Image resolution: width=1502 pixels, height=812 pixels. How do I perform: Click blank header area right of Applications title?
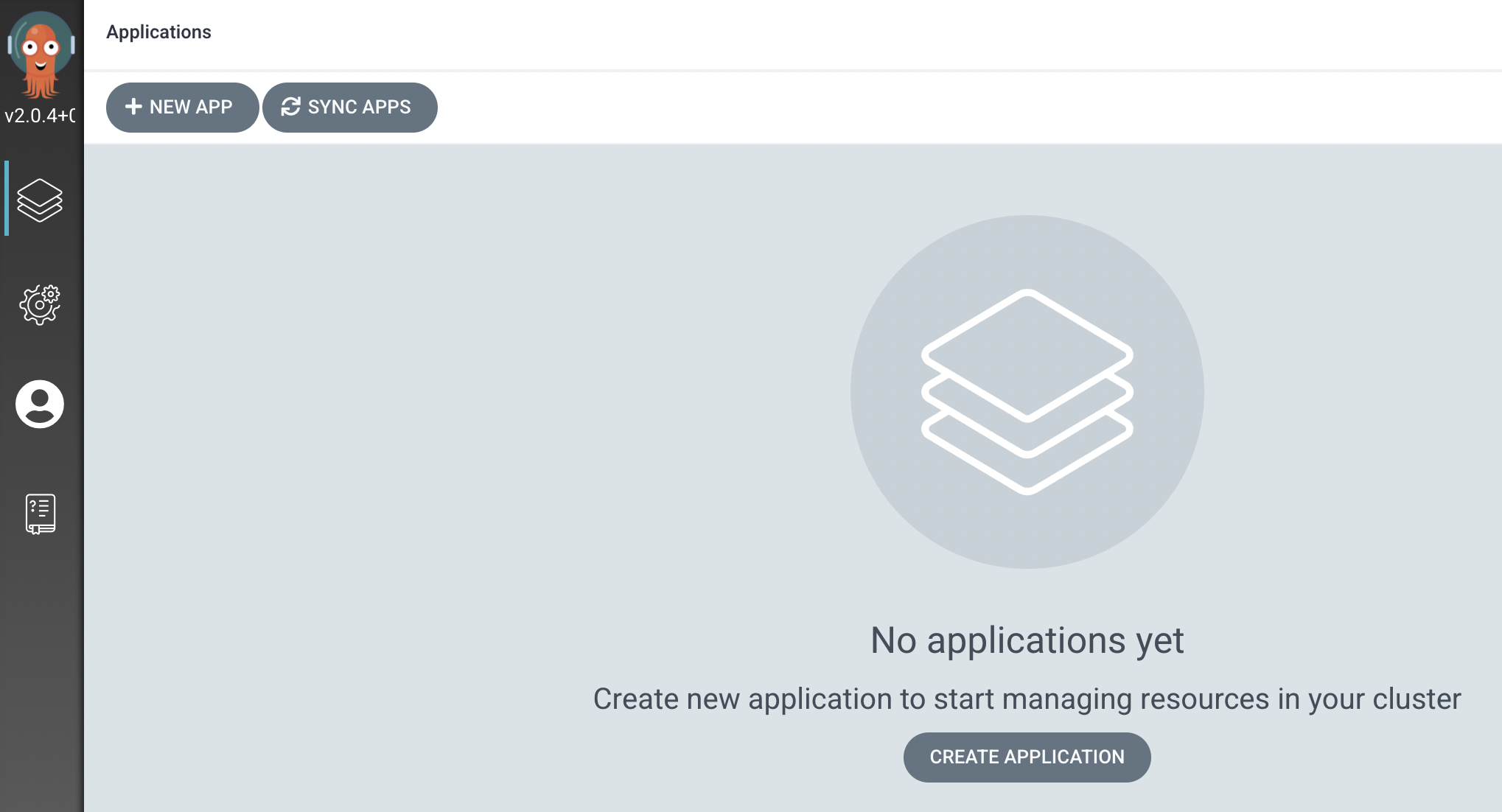(x=848, y=33)
